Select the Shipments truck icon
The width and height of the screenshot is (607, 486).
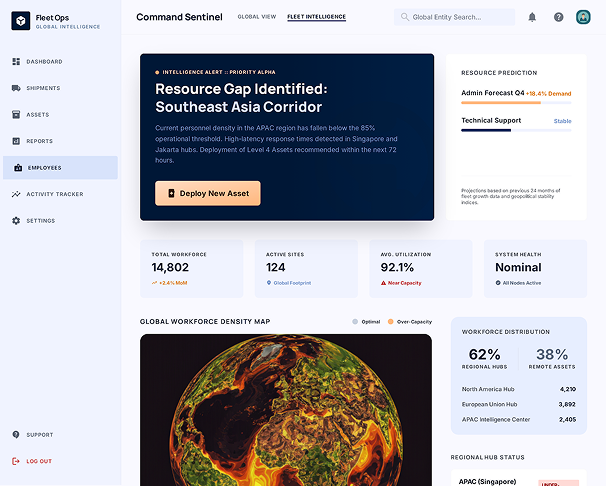click(16, 88)
